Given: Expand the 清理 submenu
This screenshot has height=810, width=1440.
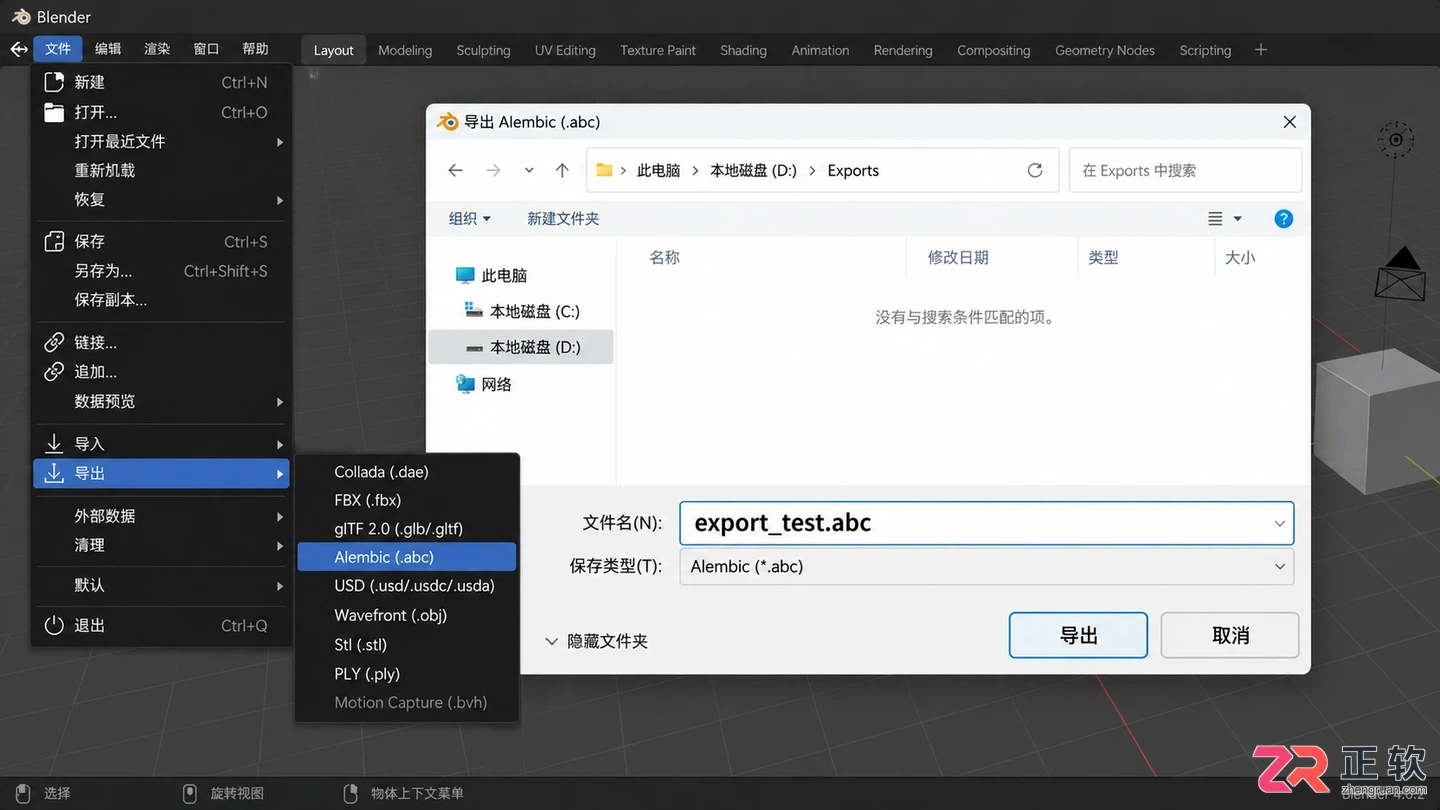Looking at the screenshot, I should (x=162, y=546).
